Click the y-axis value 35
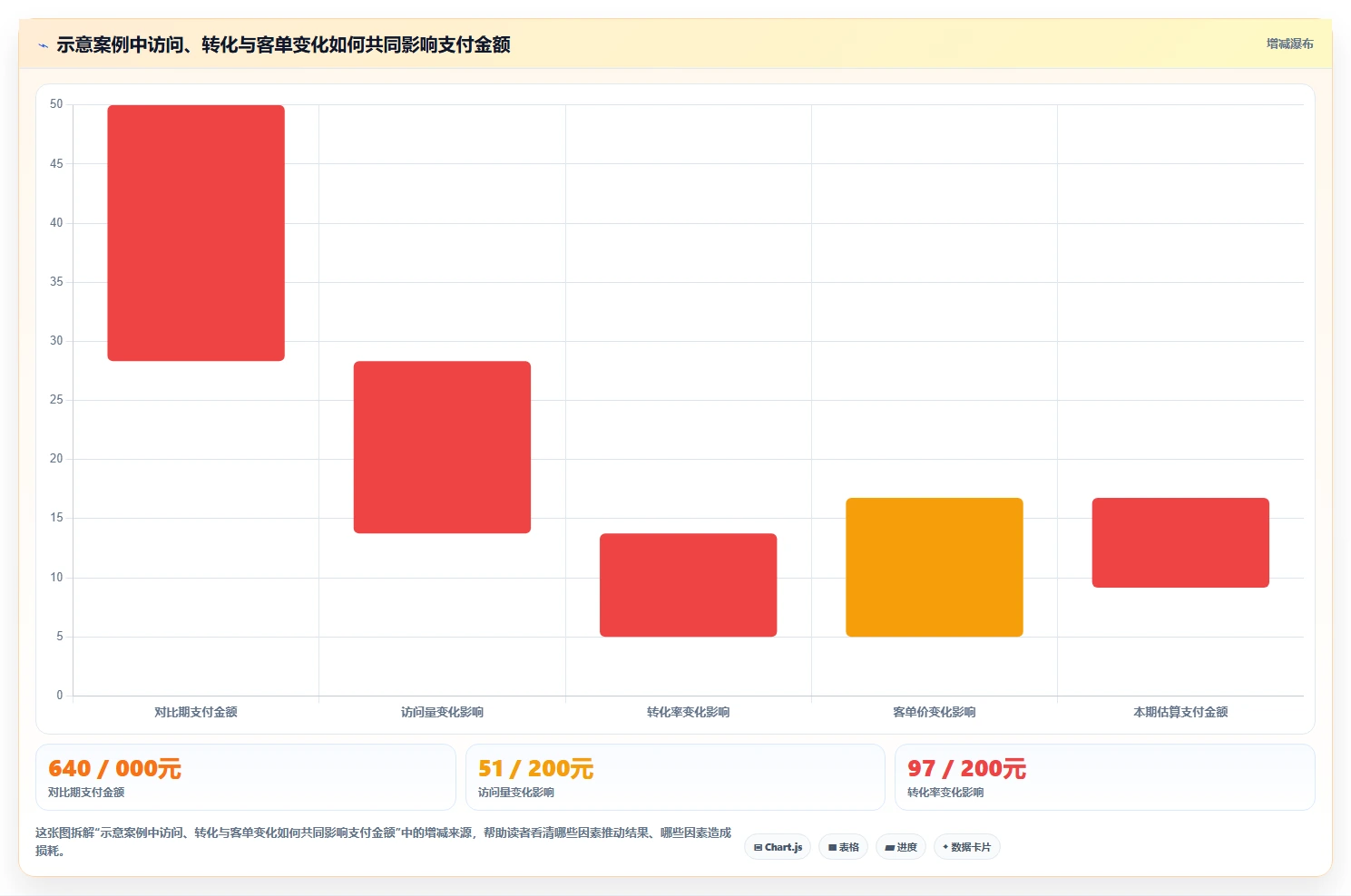This screenshot has width=1351, height=896. 56,282
